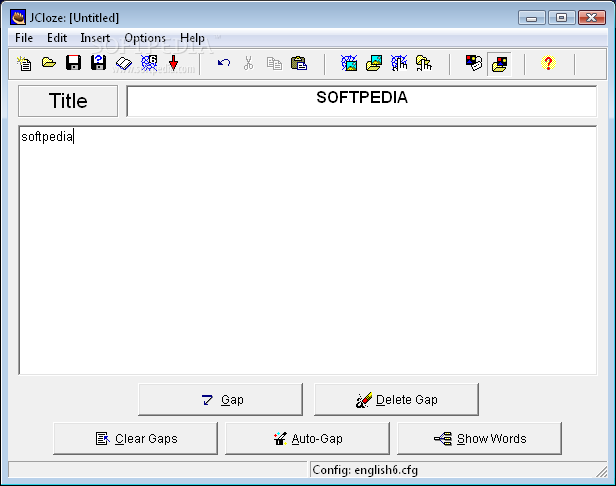Click the JCloze application icon in title bar
This screenshot has width=616, height=486.
18,17
